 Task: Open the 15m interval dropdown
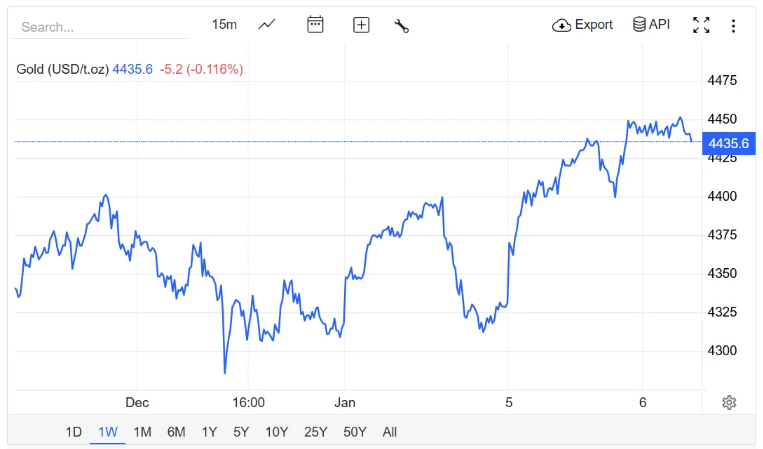pyautogui.click(x=224, y=25)
